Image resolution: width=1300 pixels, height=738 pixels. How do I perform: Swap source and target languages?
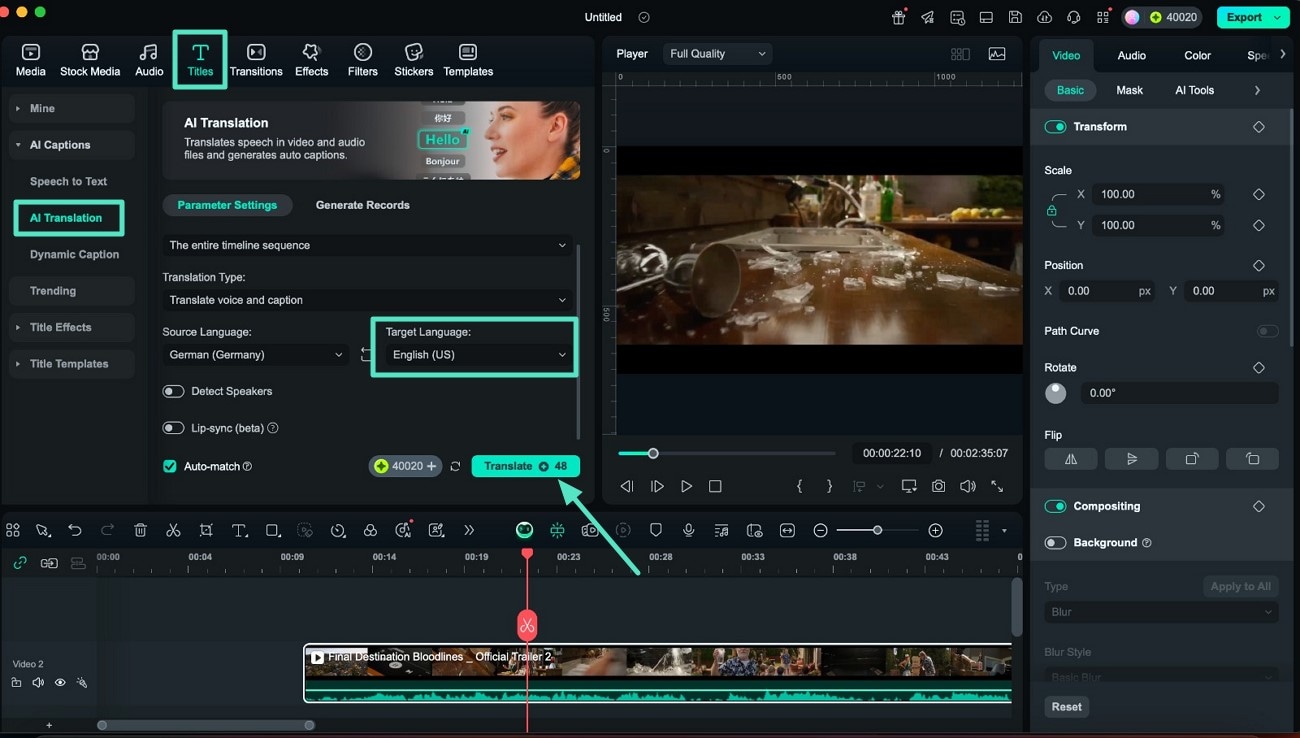click(x=366, y=355)
